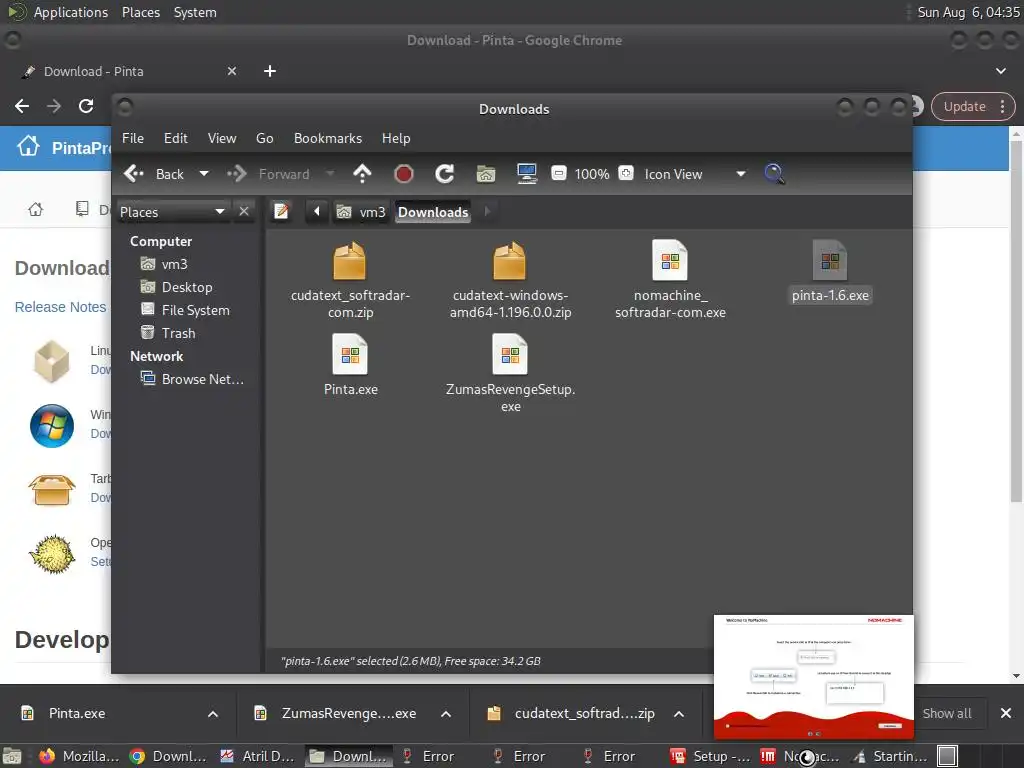Click the Search magnifier icon
The width and height of the screenshot is (1024, 768).
[774, 174]
